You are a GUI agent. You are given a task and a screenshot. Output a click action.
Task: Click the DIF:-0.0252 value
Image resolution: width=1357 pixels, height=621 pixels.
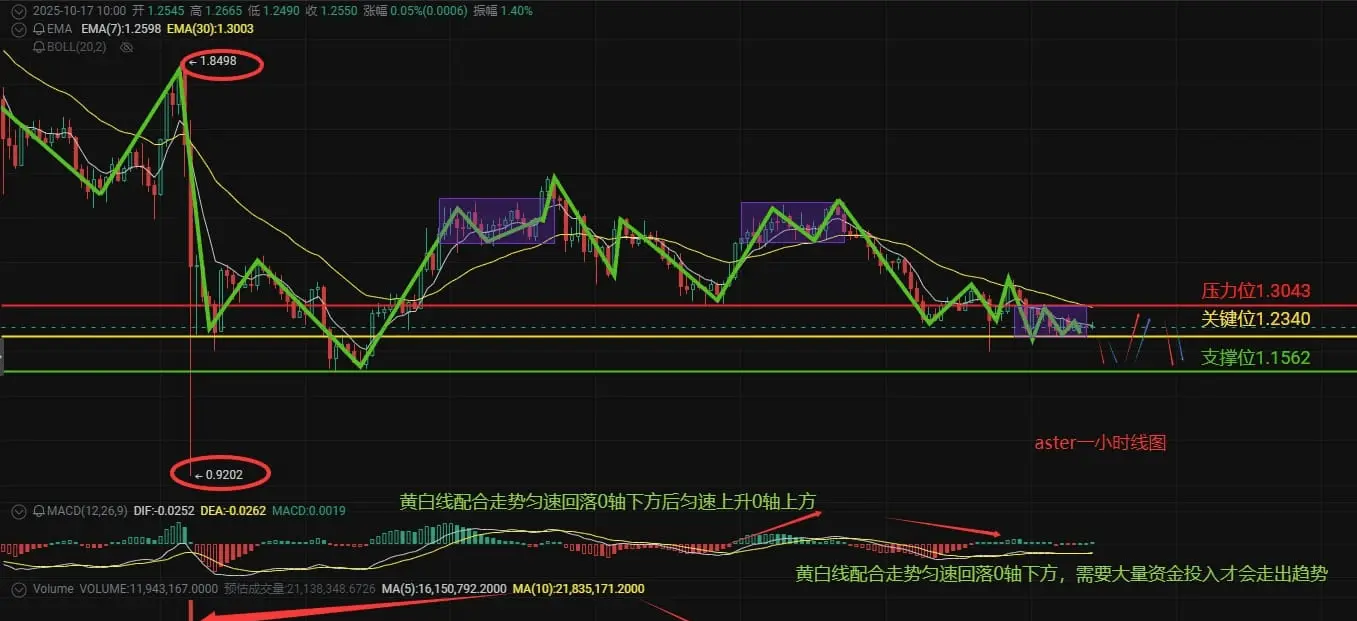coord(164,511)
